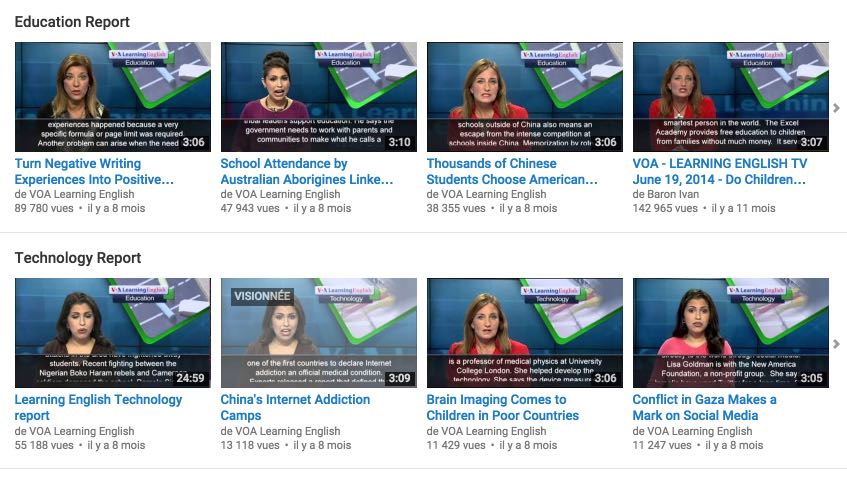Open Brain Imaging video thumbnail
This screenshot has height=478, width=847.
click(525, 333)
